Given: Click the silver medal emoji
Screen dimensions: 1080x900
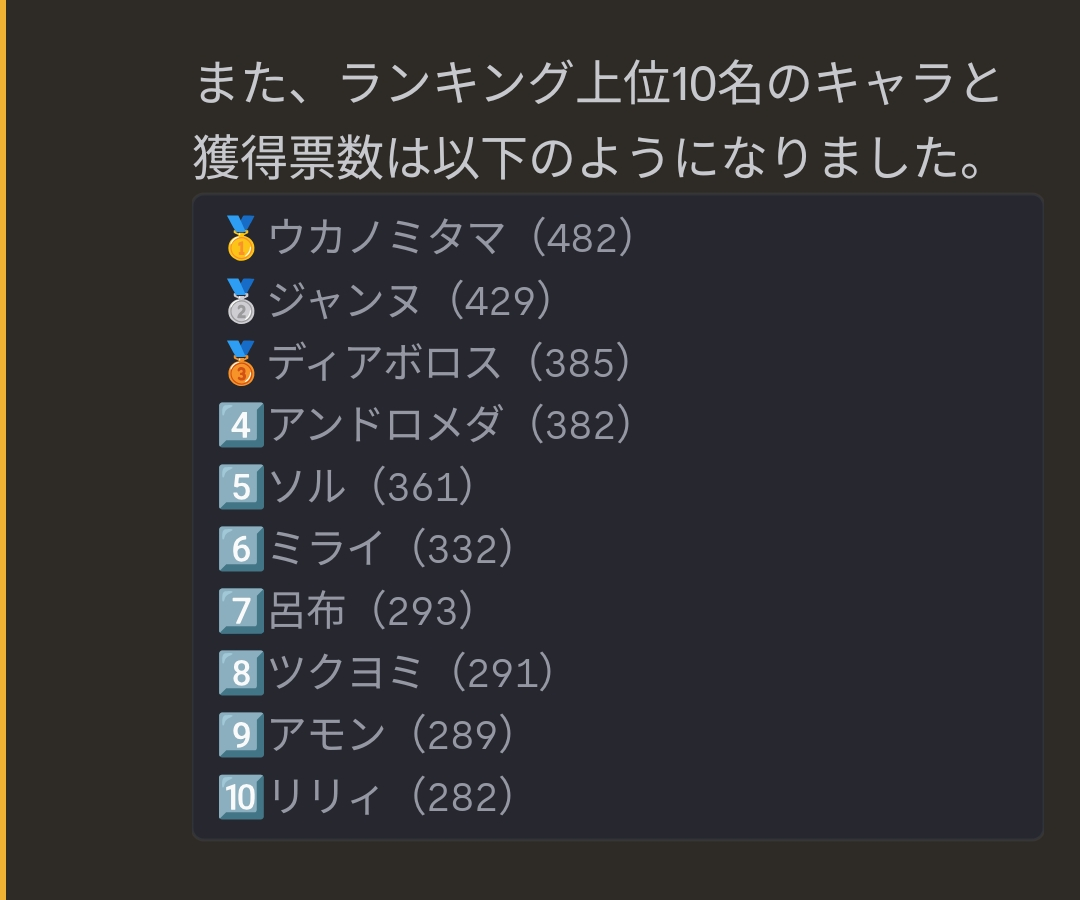Looking at the screenshot, I should [x=241, y=300].
